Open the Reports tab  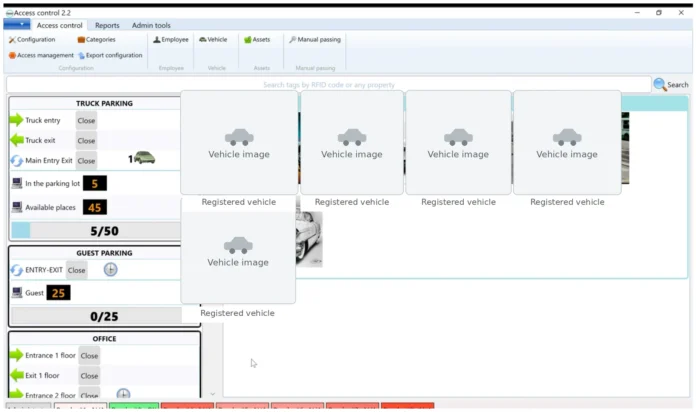(107, 25)
